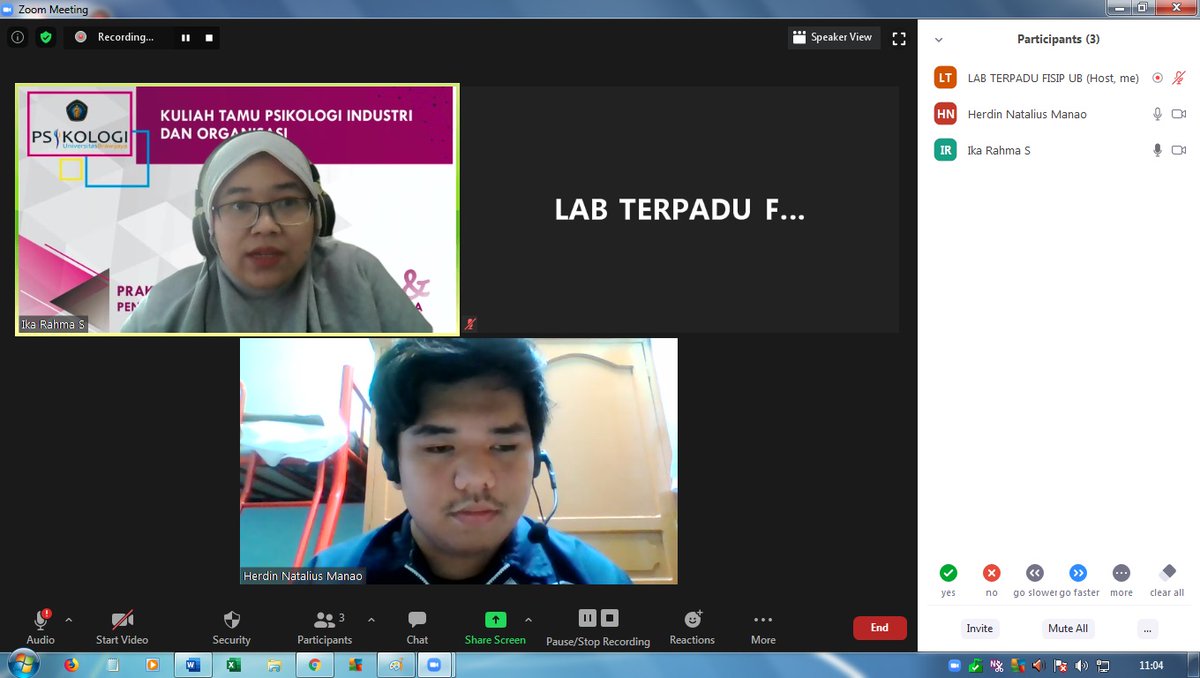Open network connection tray icon
1200x678 pixels.
click(x=1102, y=665)
